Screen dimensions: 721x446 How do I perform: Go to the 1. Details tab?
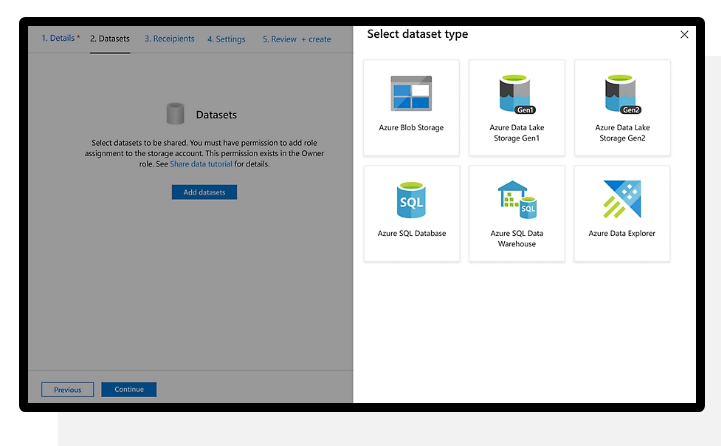(60, 39)
